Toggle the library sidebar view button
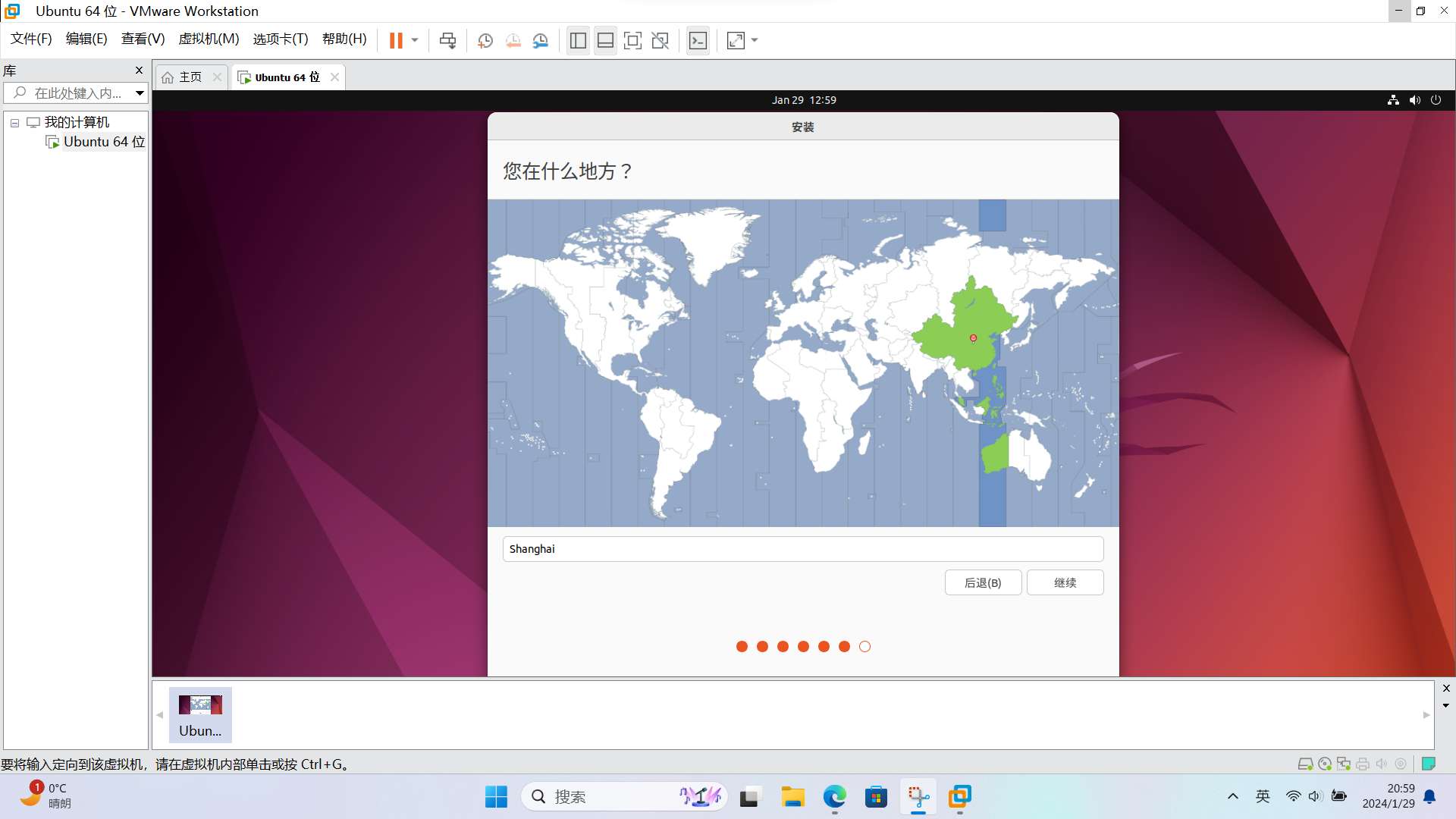The width and height of the screenshot is (1456, 819). tap(578, 40)
